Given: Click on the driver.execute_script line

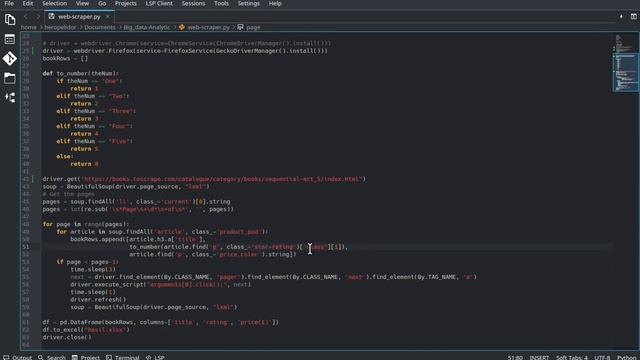Looking at the screenshot, I should (160, 284).
